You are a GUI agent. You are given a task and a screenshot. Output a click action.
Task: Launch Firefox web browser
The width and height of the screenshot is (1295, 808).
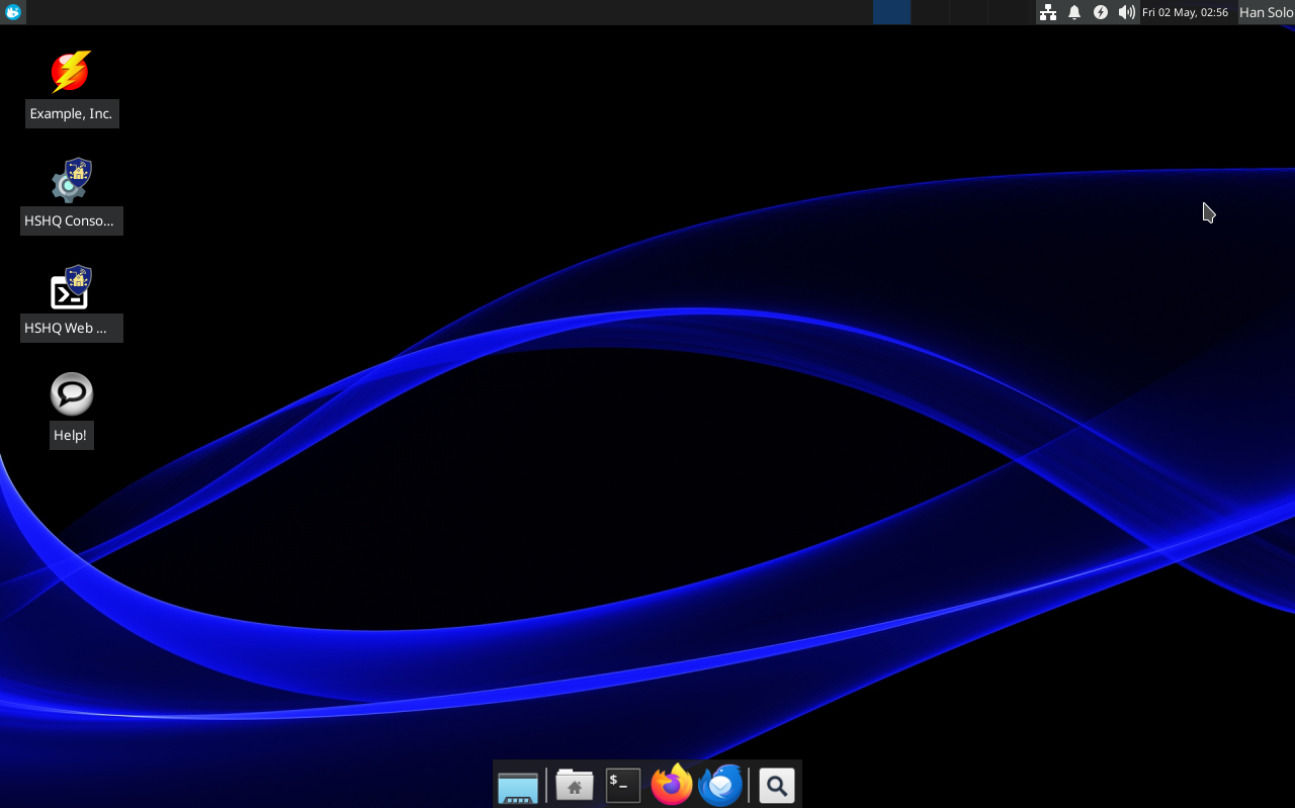pyautogui.click(x=672, y=785)
